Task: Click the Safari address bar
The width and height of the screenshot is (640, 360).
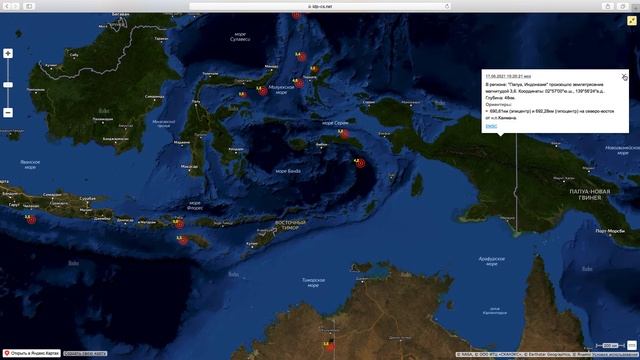Action: click(320, 6)
